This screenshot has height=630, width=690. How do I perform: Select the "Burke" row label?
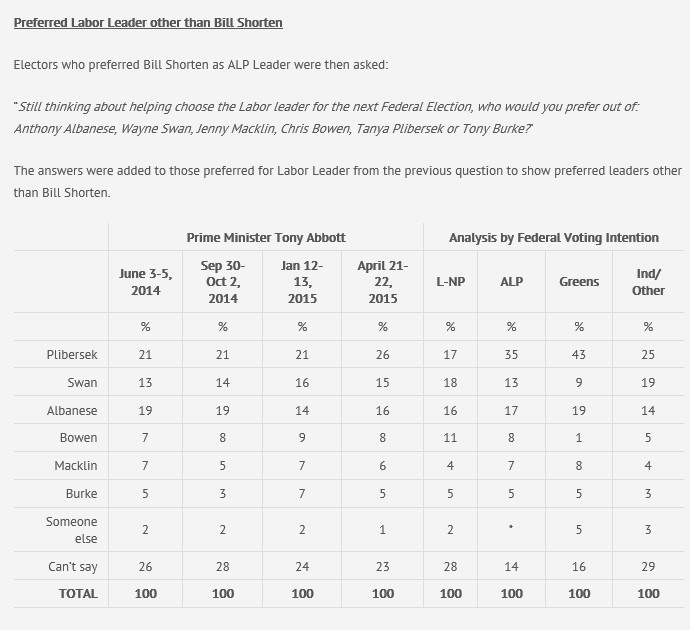click(81, 494)
